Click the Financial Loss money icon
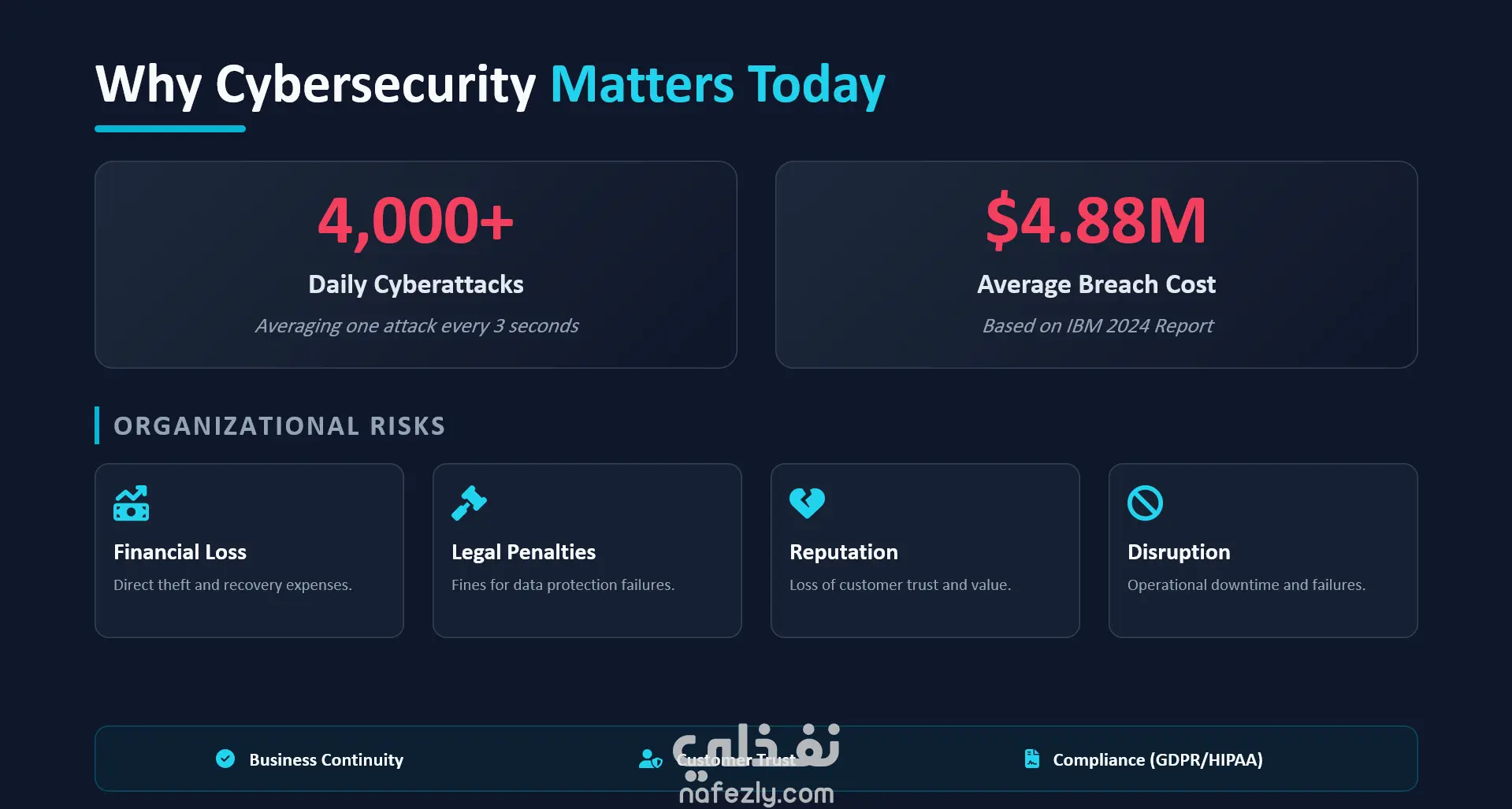 click(x=131, y=503)
